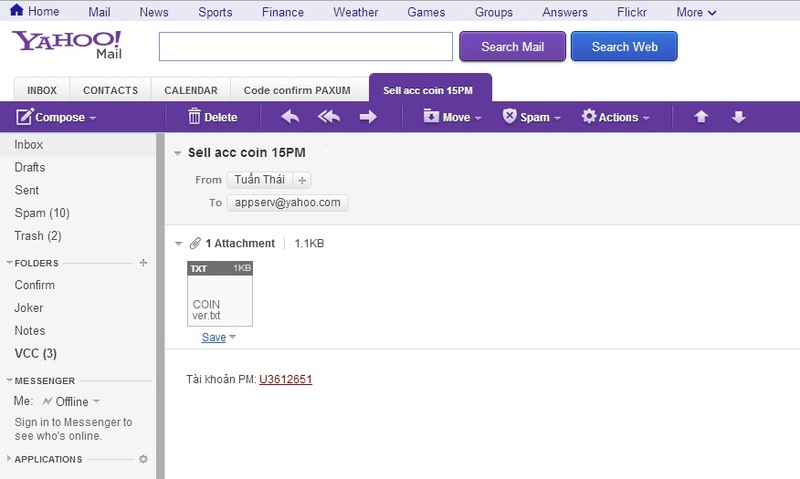Collapse the email header details triangle

(178, 153)
